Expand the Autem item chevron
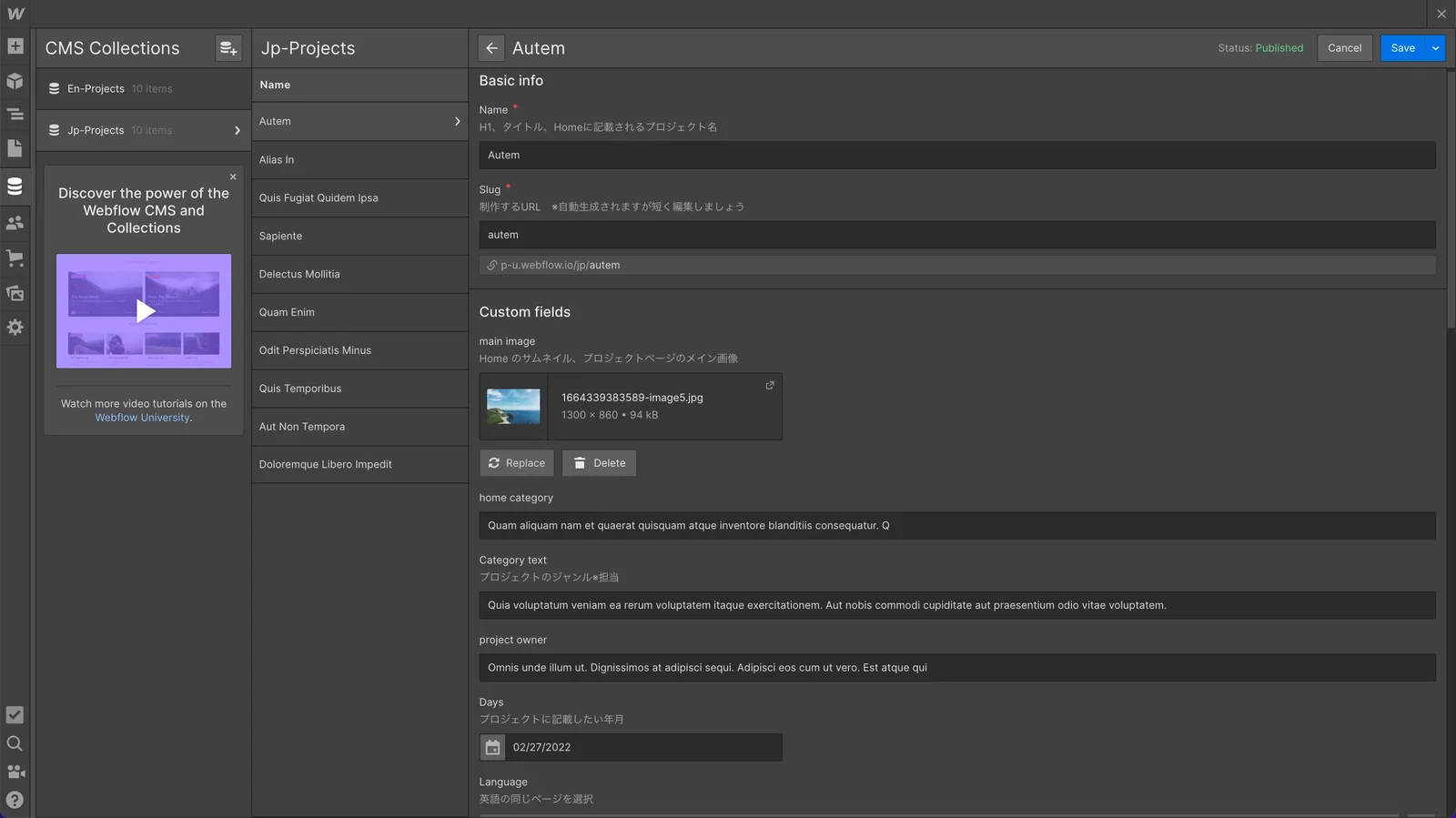1456x818 pixels. tap(458, 121)
